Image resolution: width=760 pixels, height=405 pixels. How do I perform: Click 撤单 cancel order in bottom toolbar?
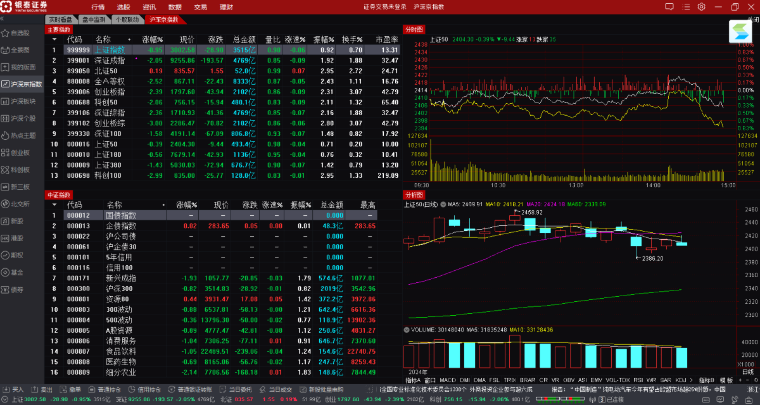point(71,389)
